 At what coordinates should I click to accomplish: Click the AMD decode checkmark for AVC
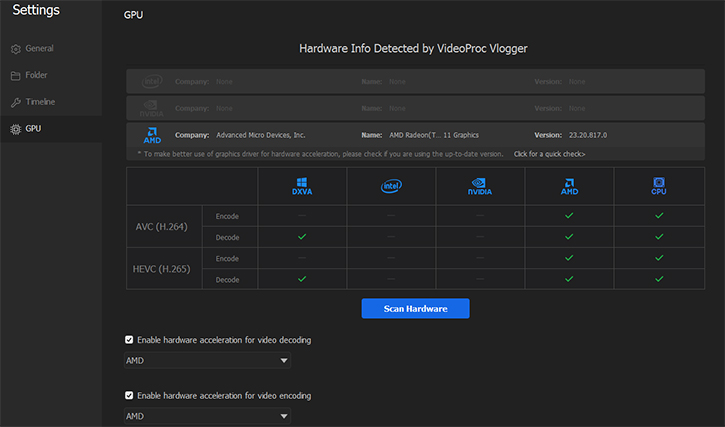point(569,237)
